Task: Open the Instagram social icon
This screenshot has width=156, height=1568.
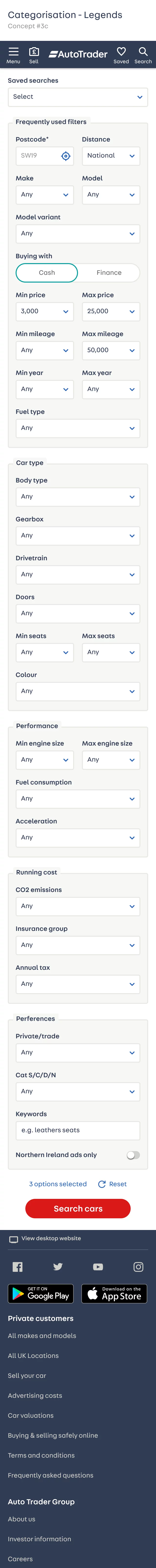Action: point(138,1267)
